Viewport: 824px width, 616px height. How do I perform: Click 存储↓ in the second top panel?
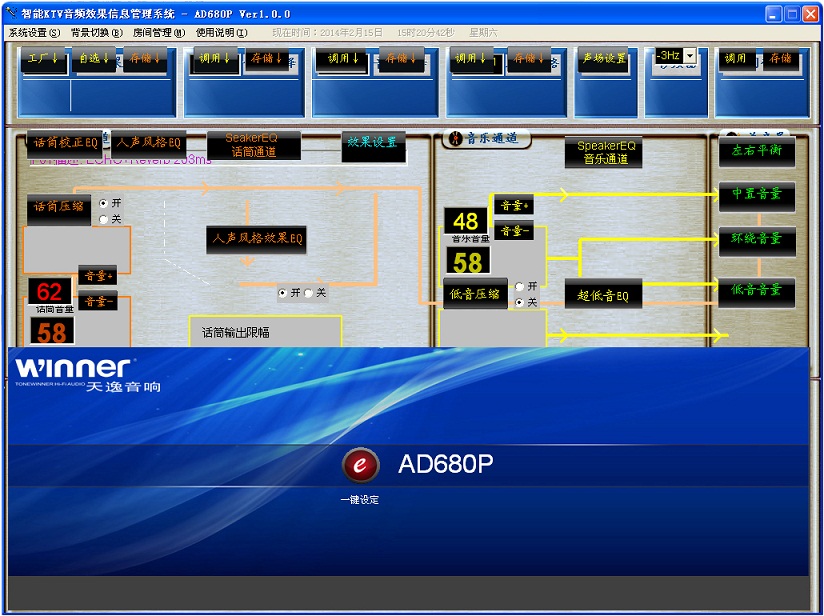(266, 59)
